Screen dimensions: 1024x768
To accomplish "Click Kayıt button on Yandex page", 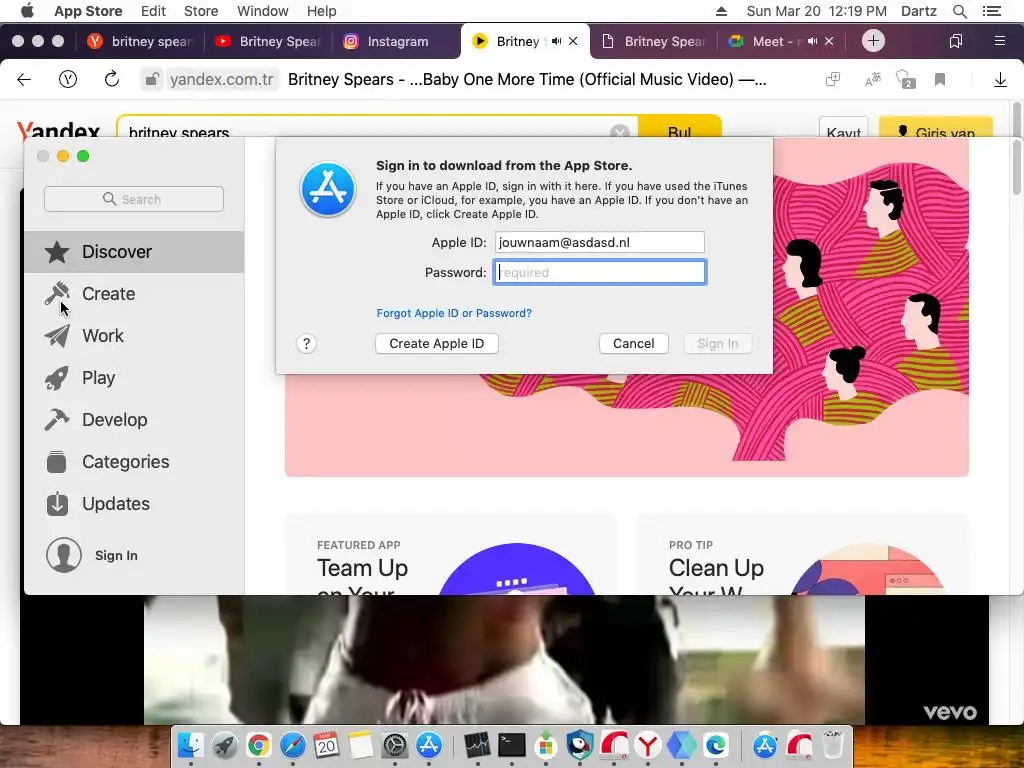I will [843, 129].
